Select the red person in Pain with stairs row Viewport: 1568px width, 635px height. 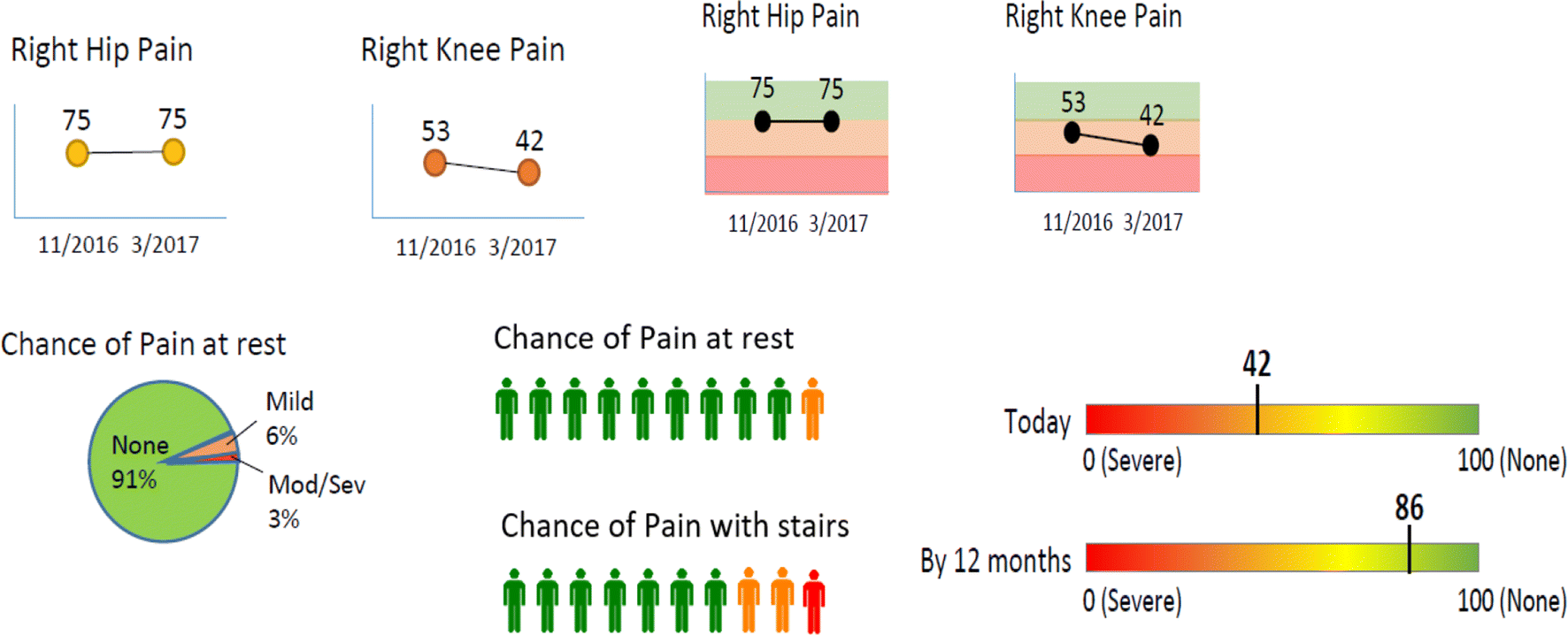point(813,601)
